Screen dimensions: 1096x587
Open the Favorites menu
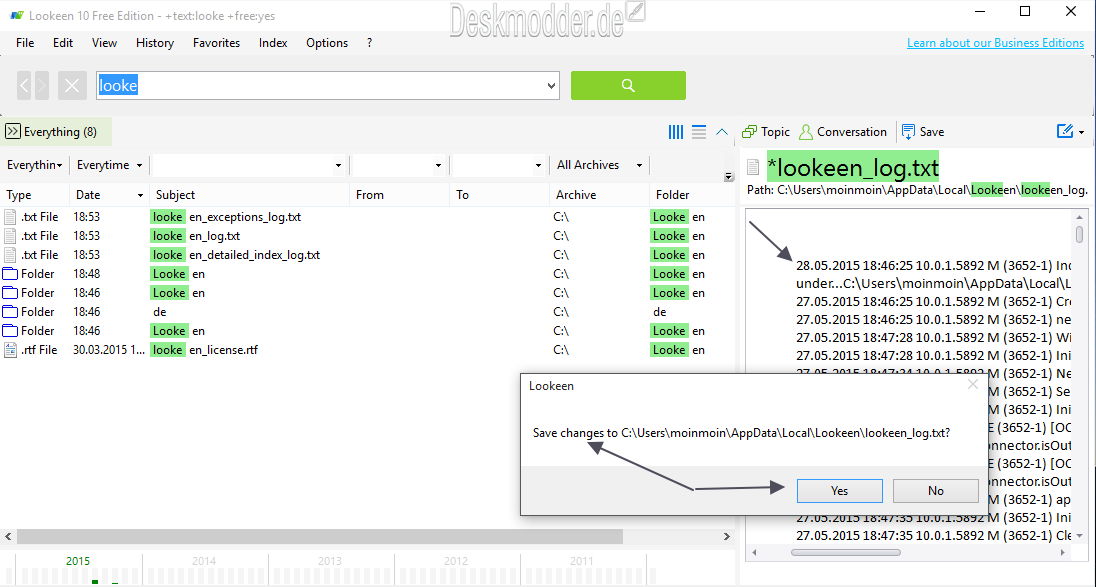[216, 43]
